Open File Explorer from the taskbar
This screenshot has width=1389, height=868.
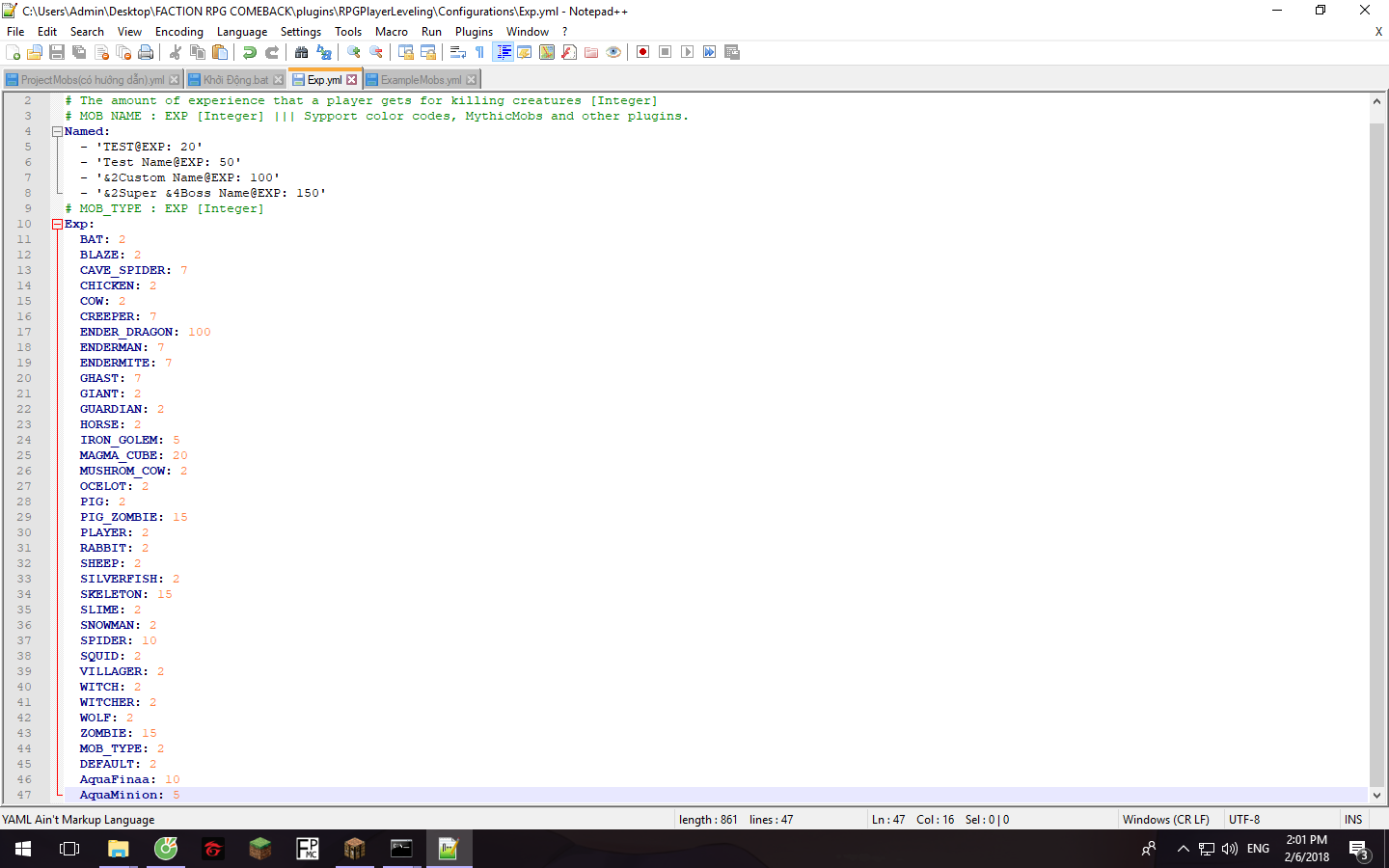point(118,849)
